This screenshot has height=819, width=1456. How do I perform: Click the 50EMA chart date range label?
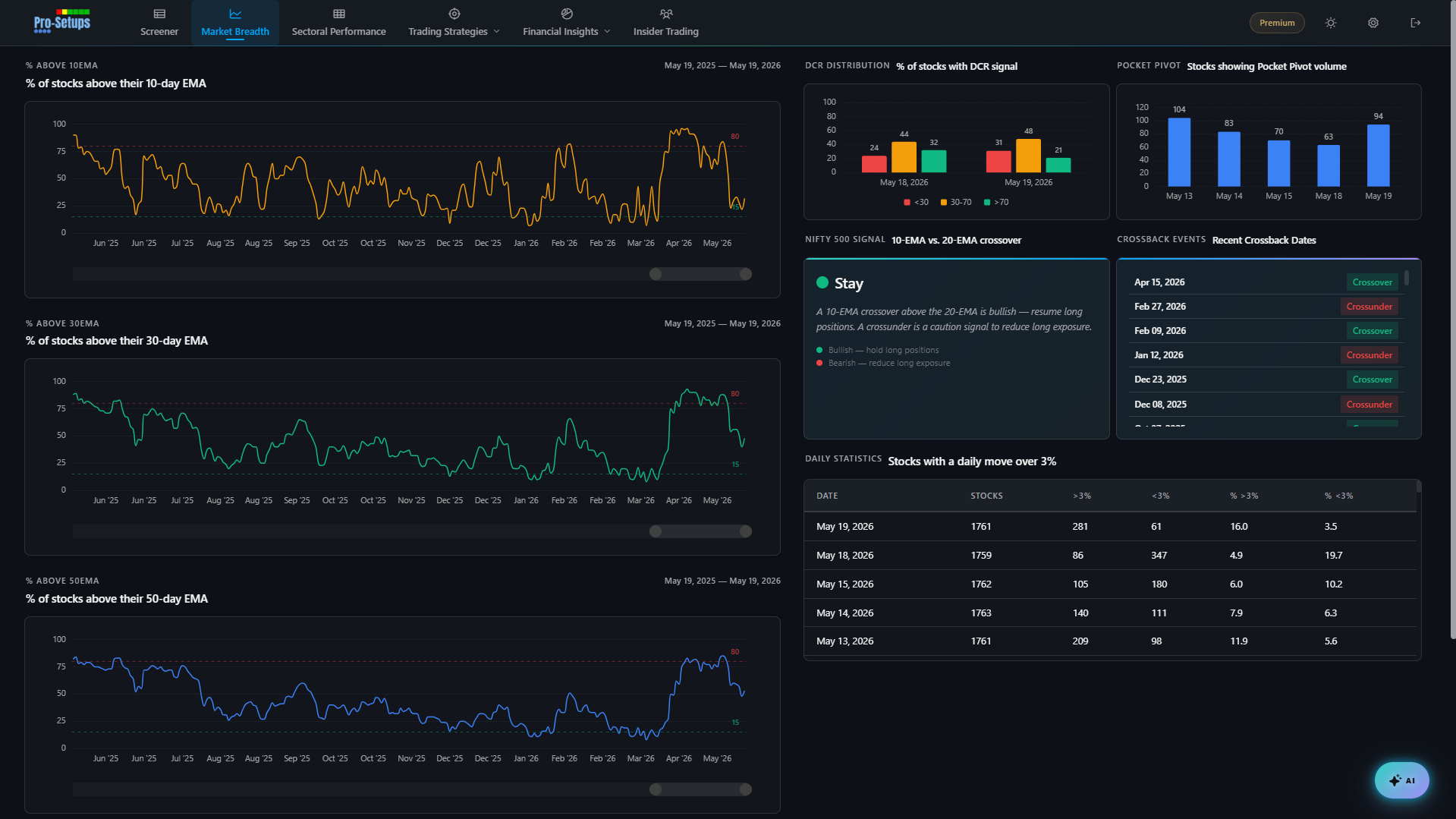tap(722, 581)
